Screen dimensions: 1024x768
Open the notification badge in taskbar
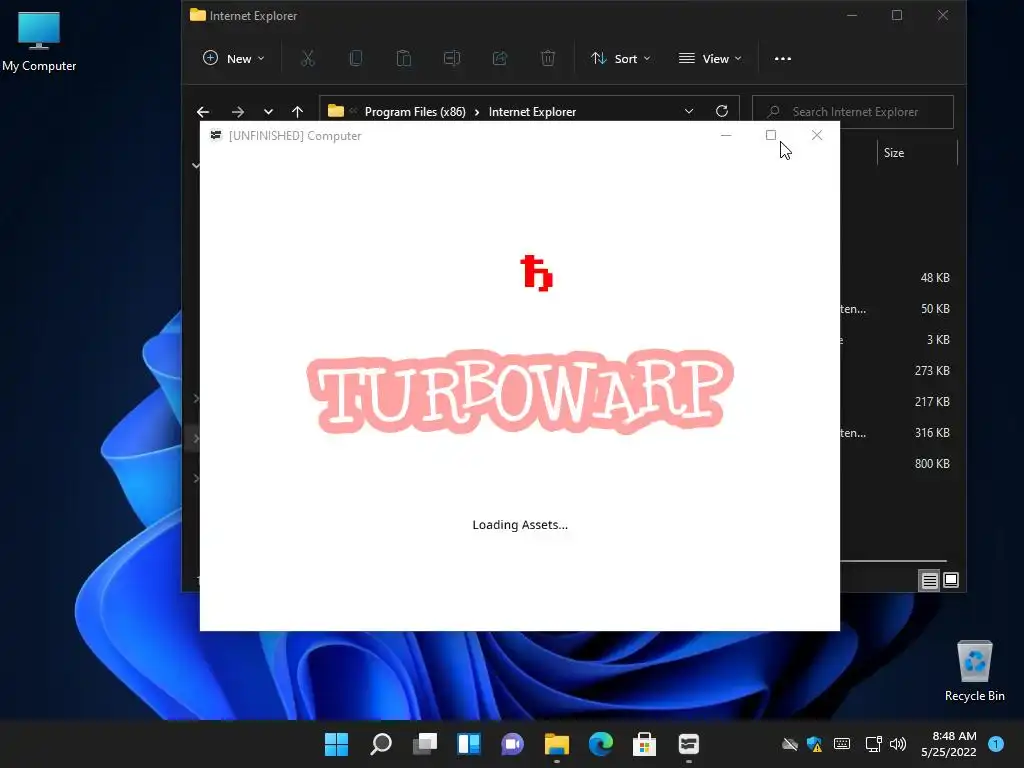click(996, 744)
